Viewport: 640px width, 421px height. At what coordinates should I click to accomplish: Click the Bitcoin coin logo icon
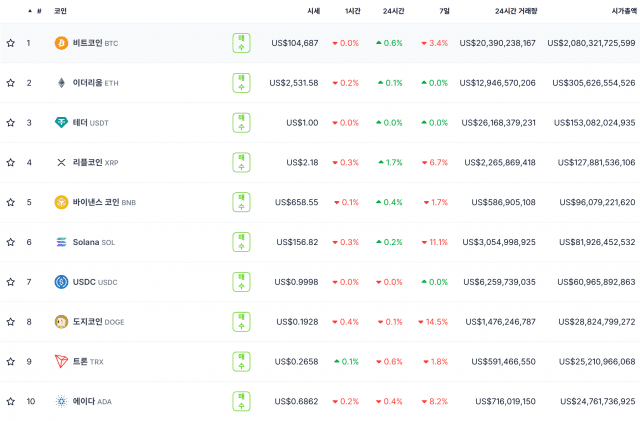[x=61, y=43]
